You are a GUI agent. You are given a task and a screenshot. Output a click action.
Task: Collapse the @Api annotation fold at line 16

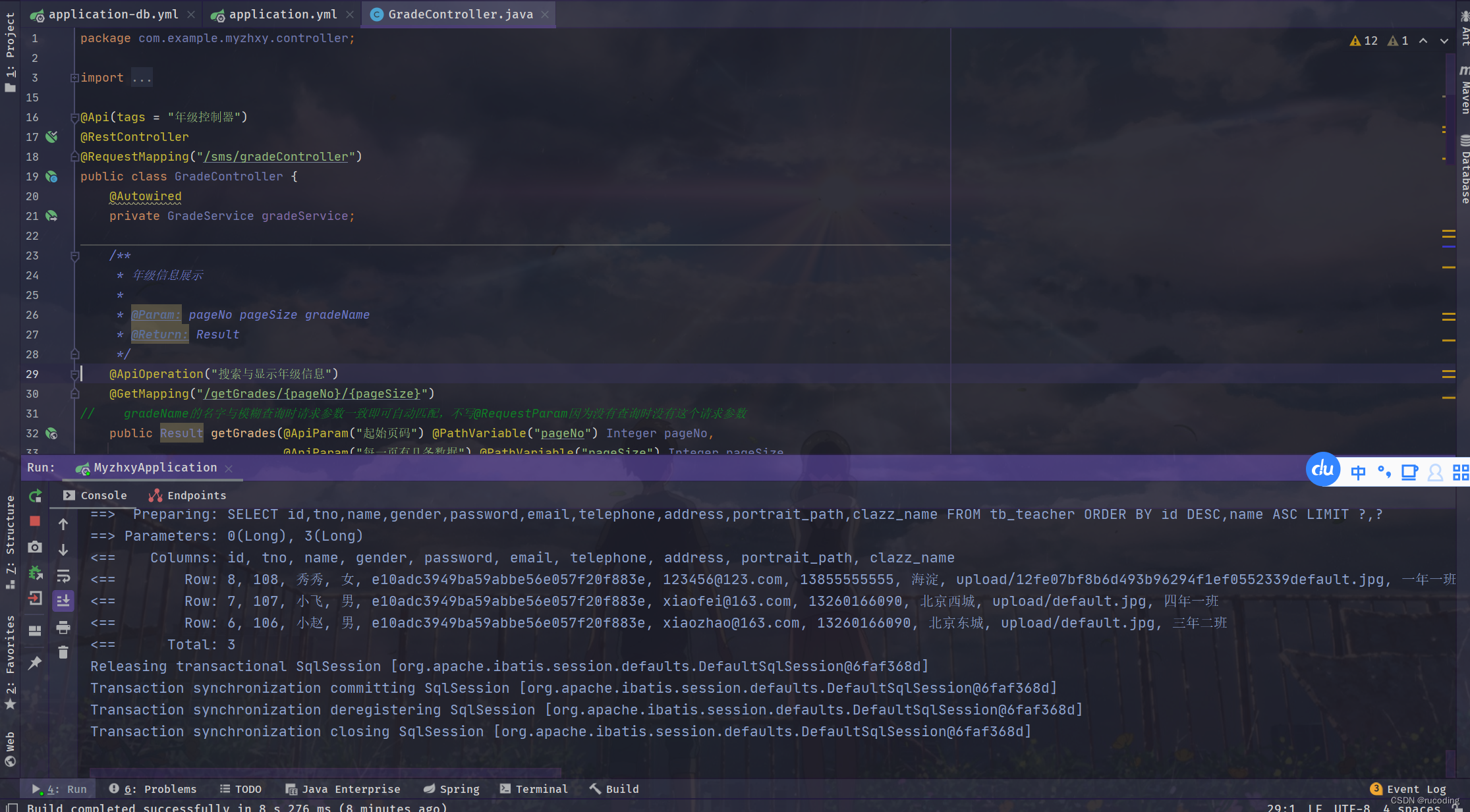(74, 117)
